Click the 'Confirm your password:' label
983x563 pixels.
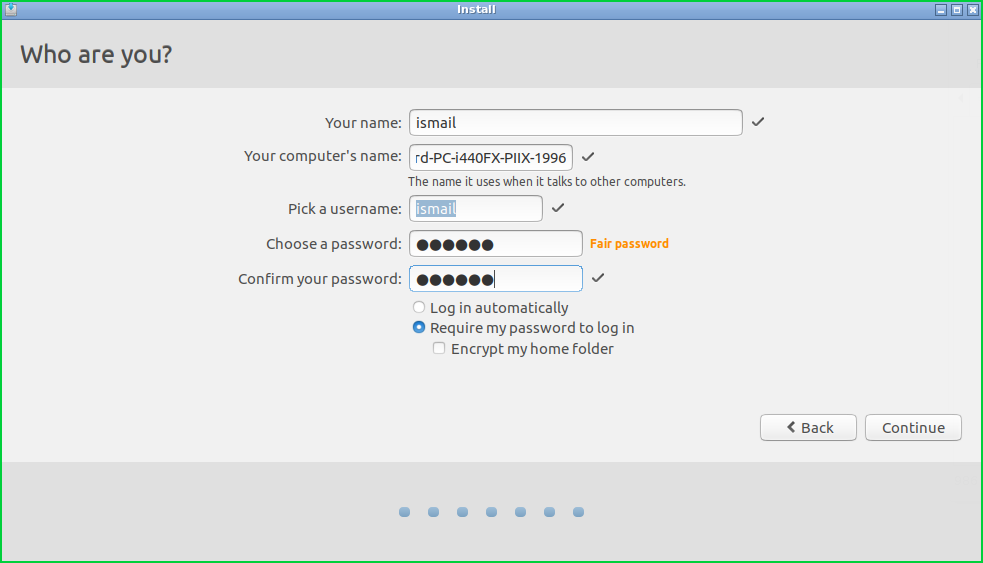pyautogui.click(x=320, y=279)
